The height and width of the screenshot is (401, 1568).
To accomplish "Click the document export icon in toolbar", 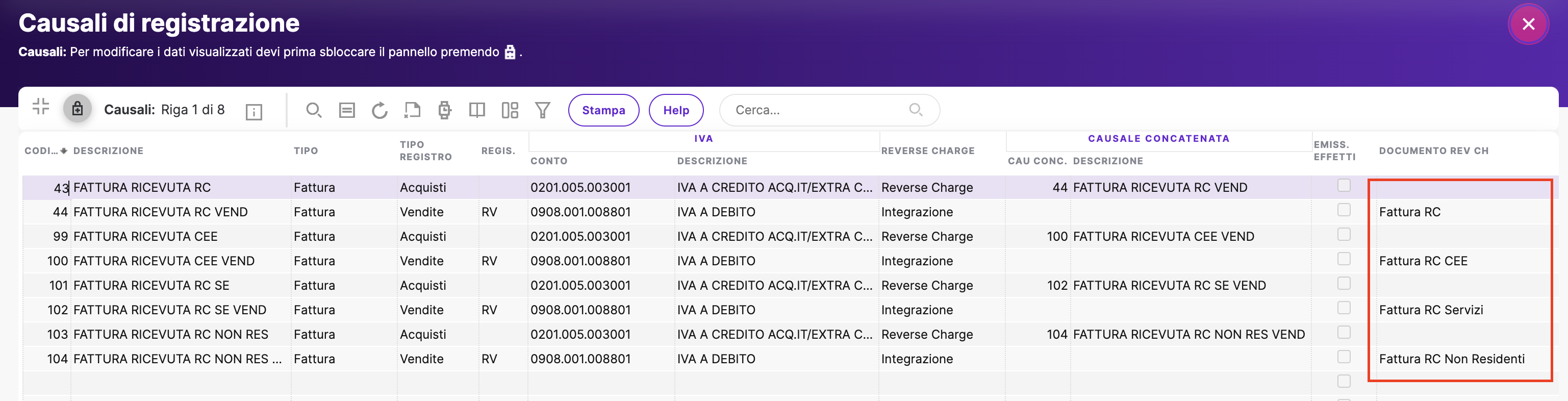I will pyautogui.click(x=412, y=110).
